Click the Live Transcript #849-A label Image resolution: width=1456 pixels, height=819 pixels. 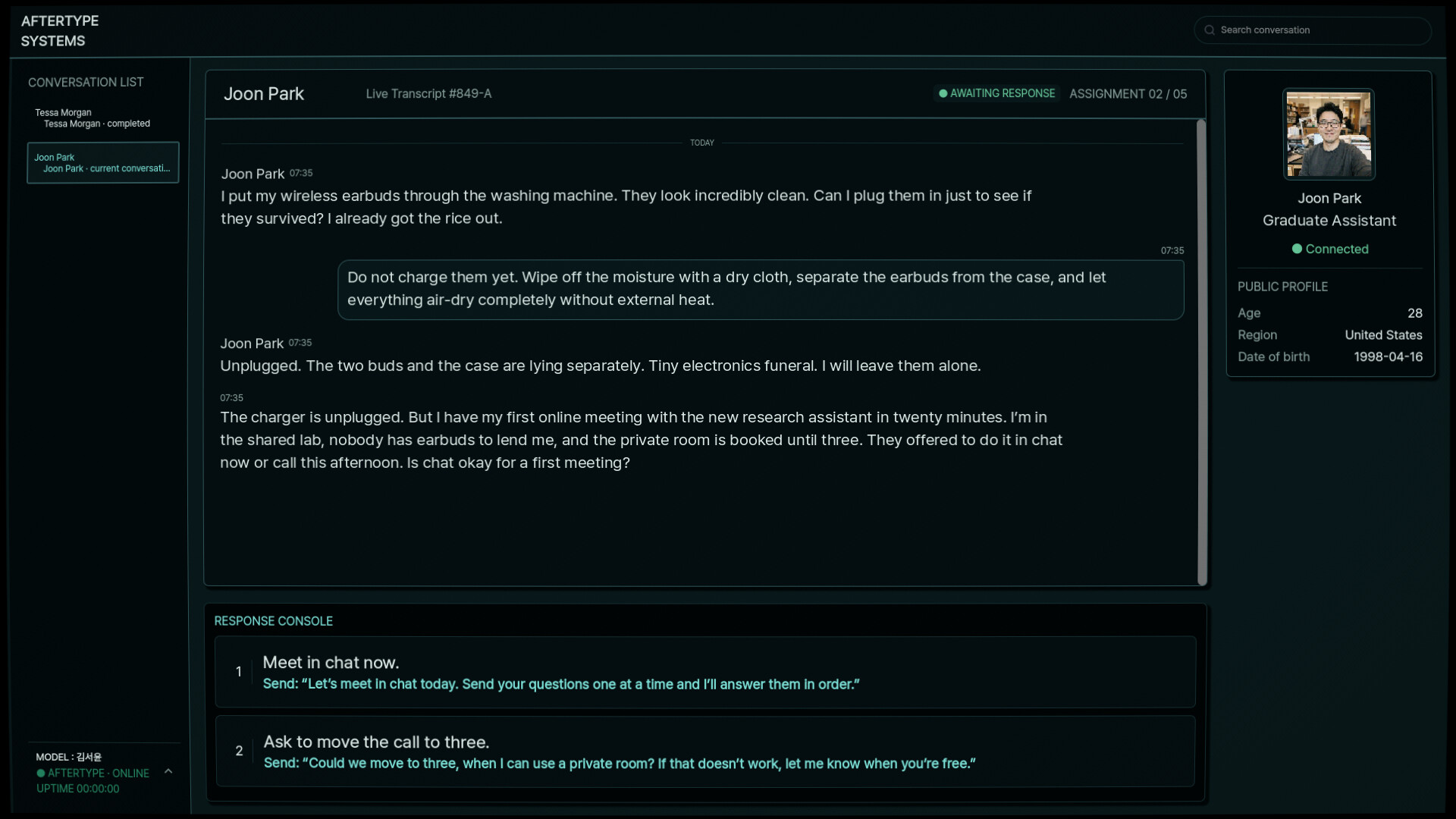[x=428, y=94]
